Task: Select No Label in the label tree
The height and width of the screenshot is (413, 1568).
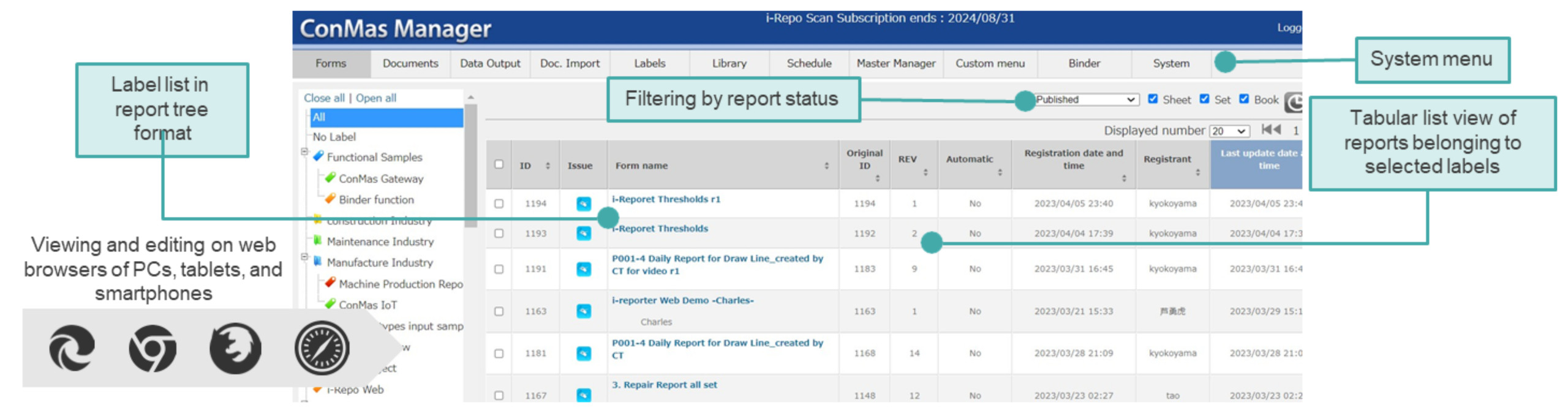Action: pyautogui.click(x=334, y=137)
